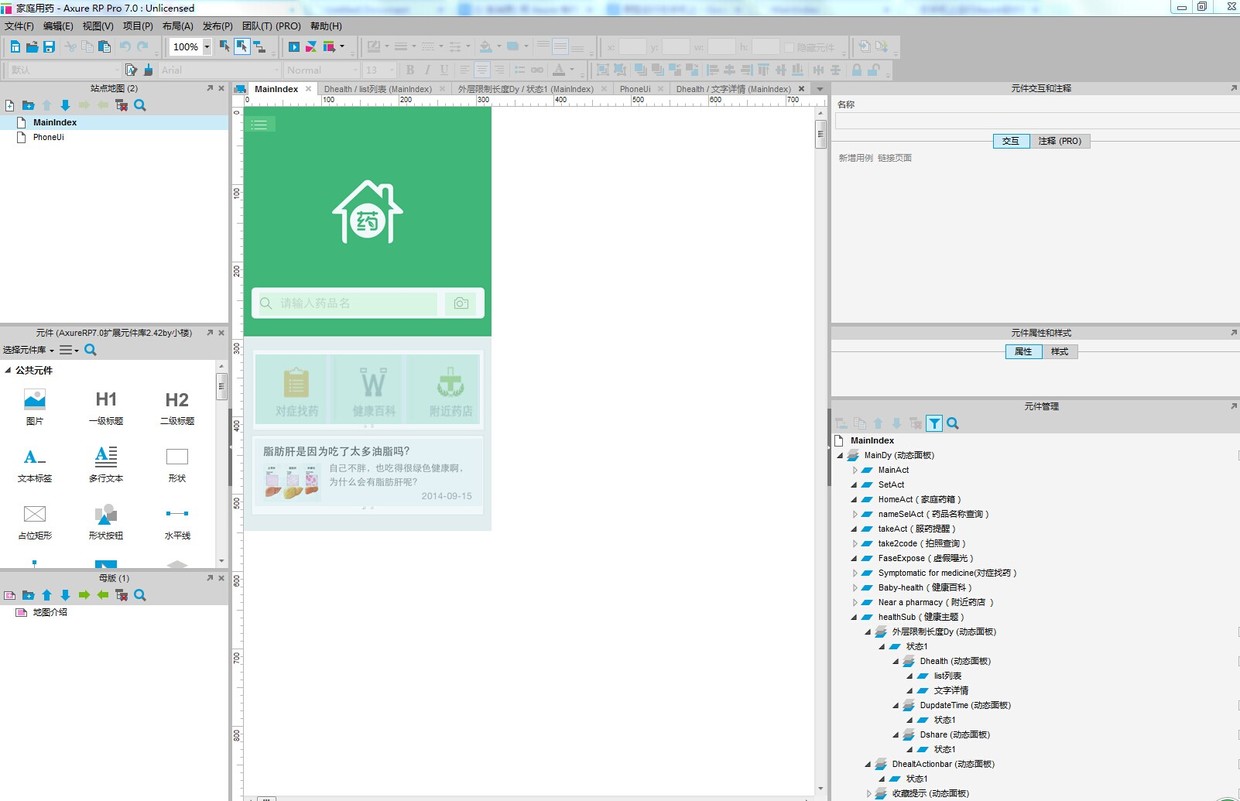1240x801 pixels.
Task: Click the camera icon in the canvas search bar
Action: pyautogui.click(x=461, y=303)
